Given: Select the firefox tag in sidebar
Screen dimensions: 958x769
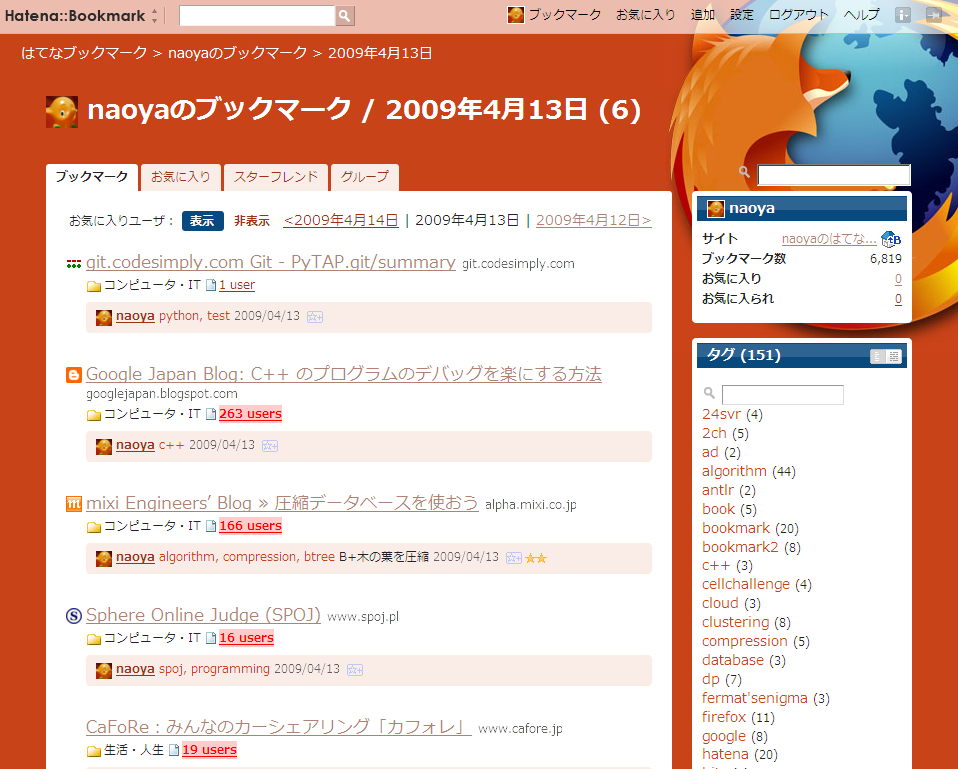Looking at the screenshot, I should tap(724, 717).
